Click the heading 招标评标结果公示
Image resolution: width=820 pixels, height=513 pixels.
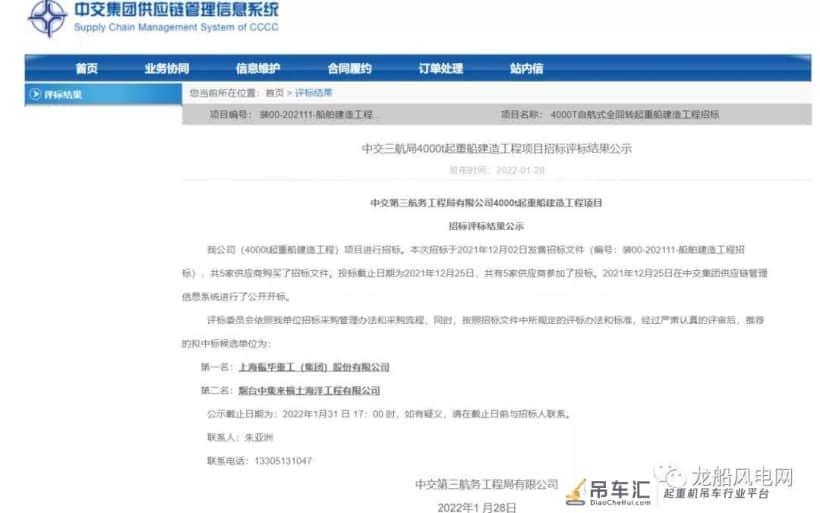pos(486,226)
